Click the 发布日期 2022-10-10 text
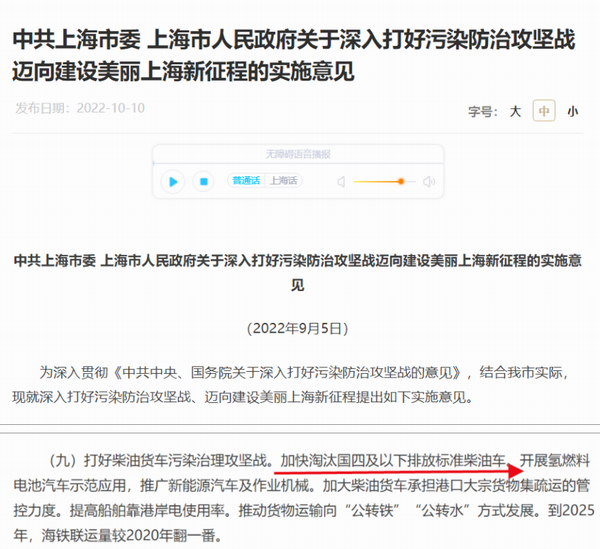This screenshot has height=549, width=600. [x=80, y=108]
